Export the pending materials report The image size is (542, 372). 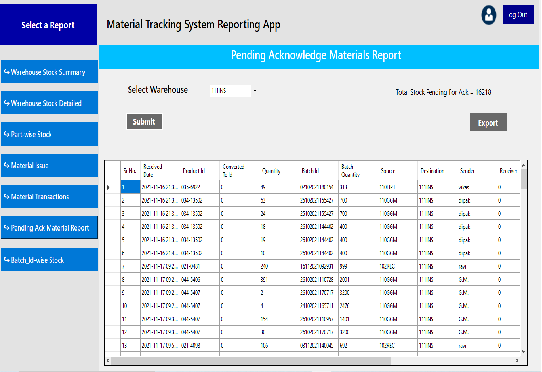(x=488, y=122)
